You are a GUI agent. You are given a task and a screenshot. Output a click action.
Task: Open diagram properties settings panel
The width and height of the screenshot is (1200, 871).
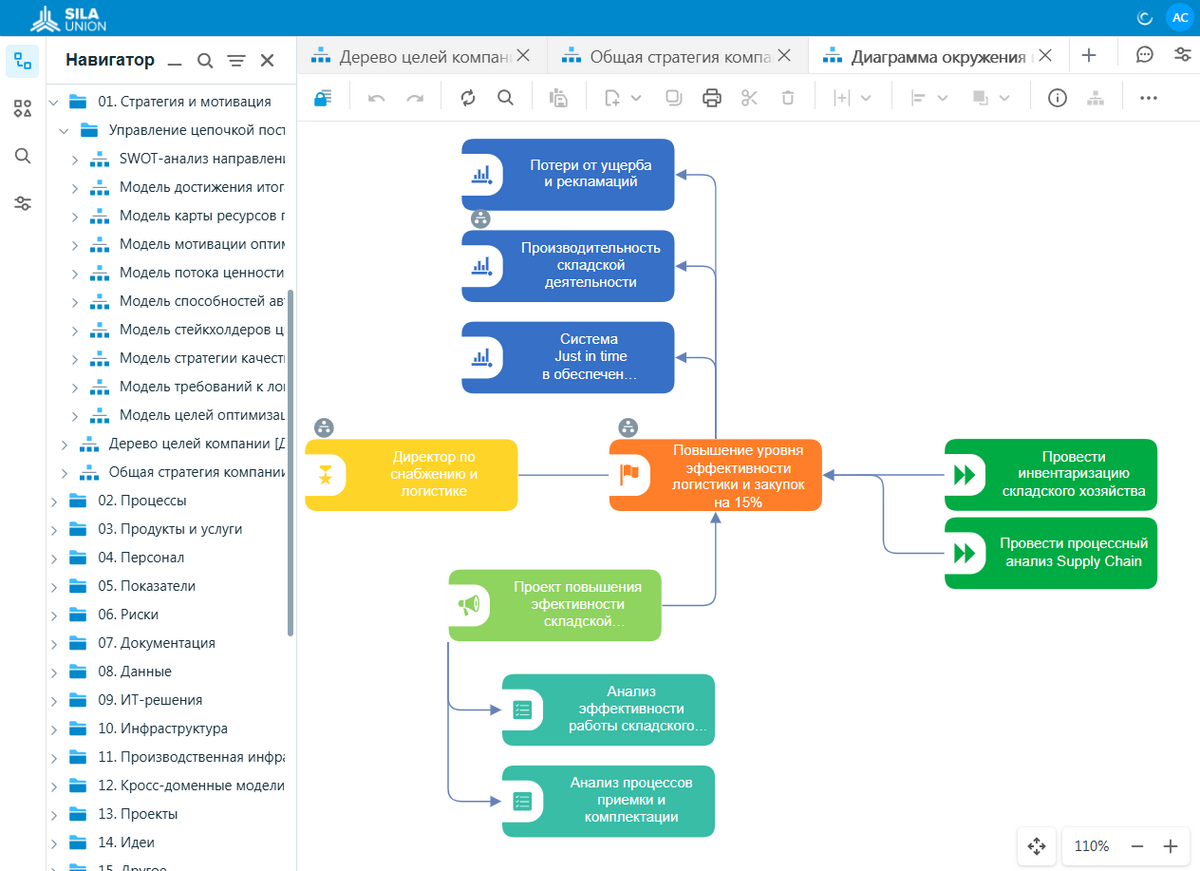[1182, 56]
